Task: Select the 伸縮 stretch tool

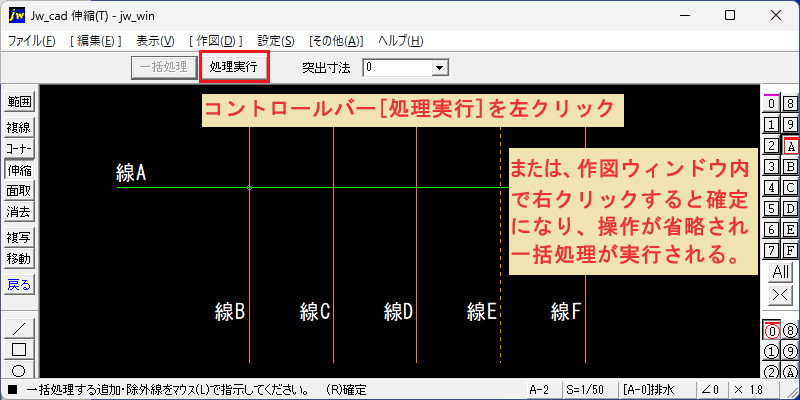Action: tap(19, 170)
